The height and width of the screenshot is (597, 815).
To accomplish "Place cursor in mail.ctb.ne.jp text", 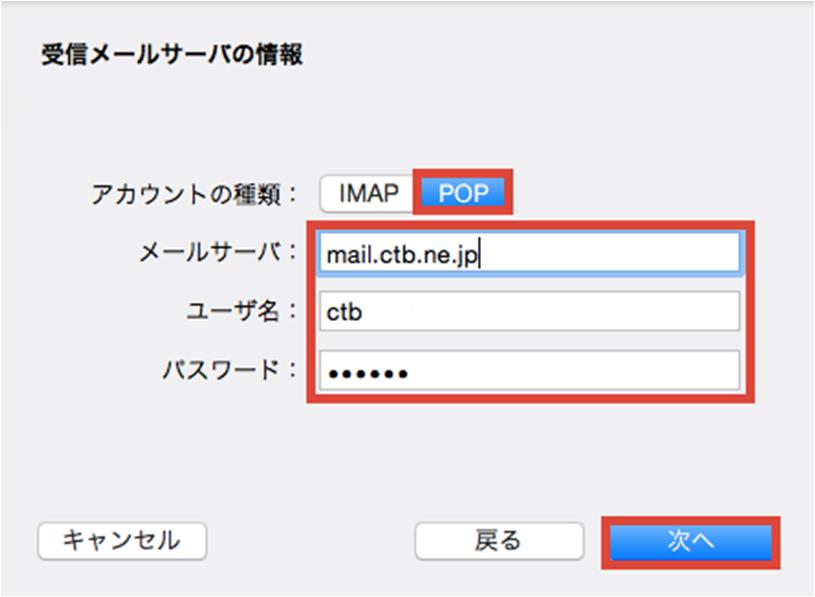I will (x=402, y=255).
